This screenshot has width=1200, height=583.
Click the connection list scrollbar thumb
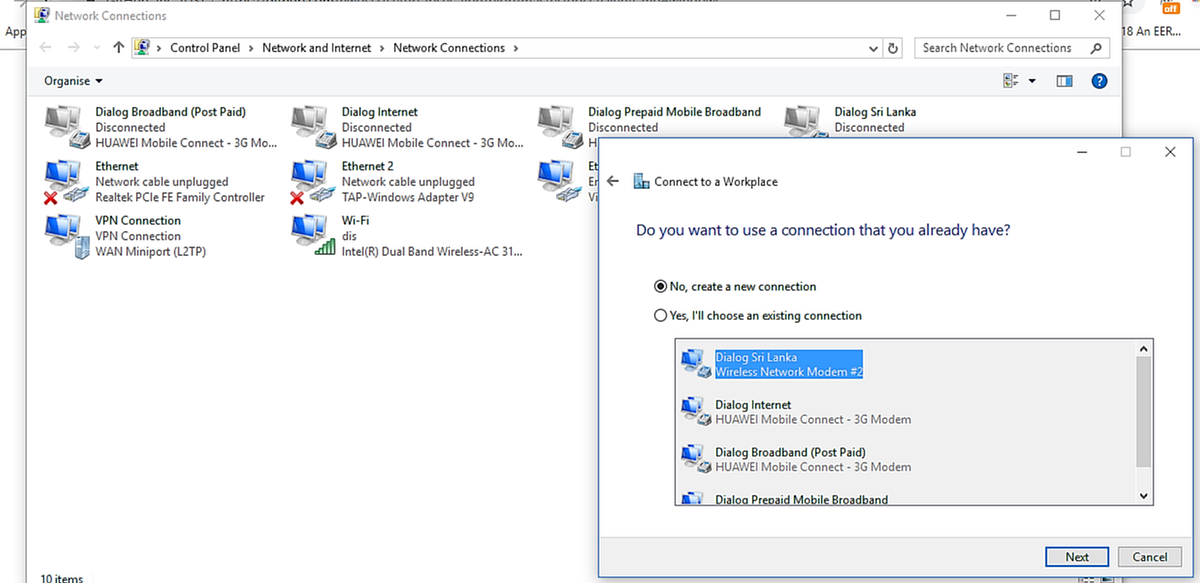pyautogui.click(x=1145, y=412)
